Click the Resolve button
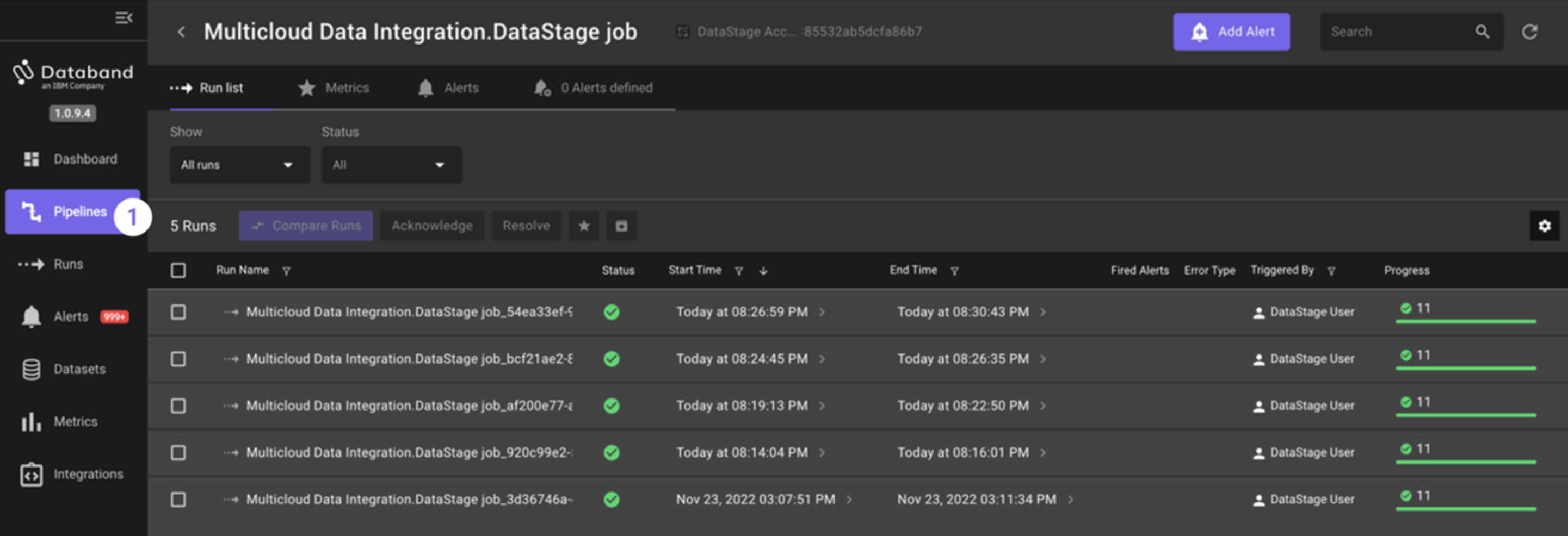Viewport: 1568px width, 536px height. pos(526,226)
